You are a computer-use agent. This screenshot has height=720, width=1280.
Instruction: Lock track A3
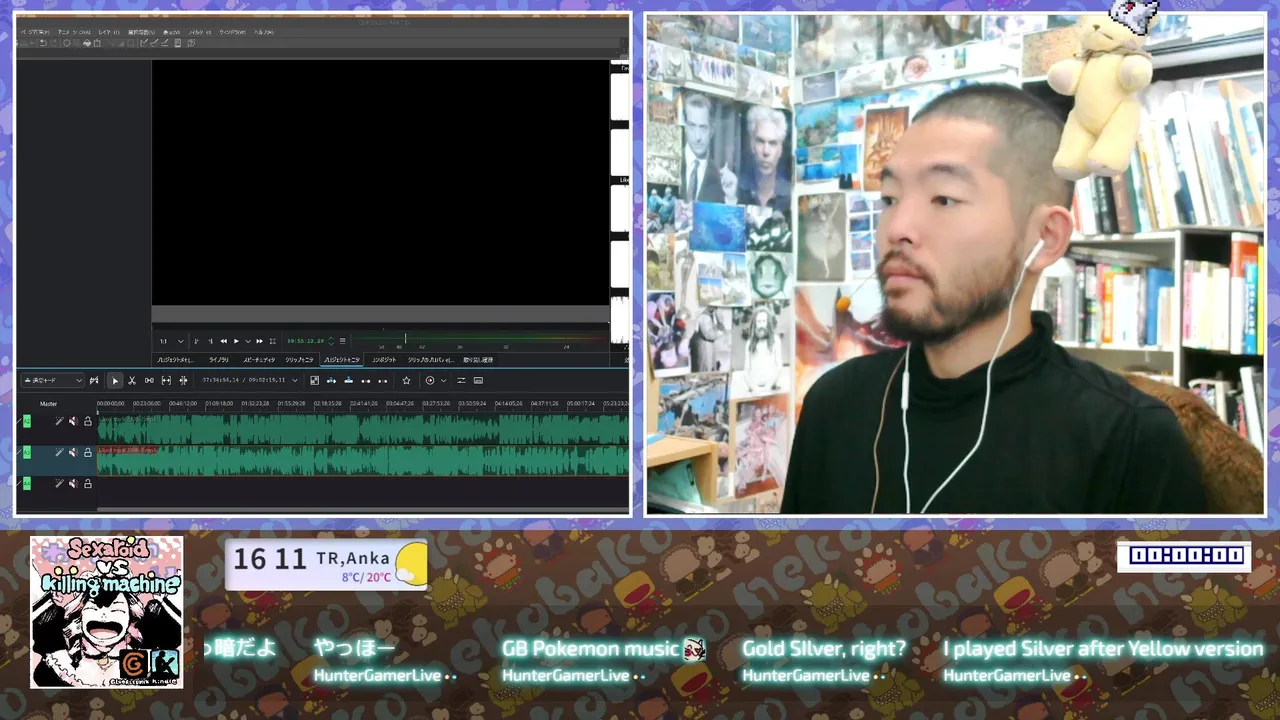pos(88,452)
